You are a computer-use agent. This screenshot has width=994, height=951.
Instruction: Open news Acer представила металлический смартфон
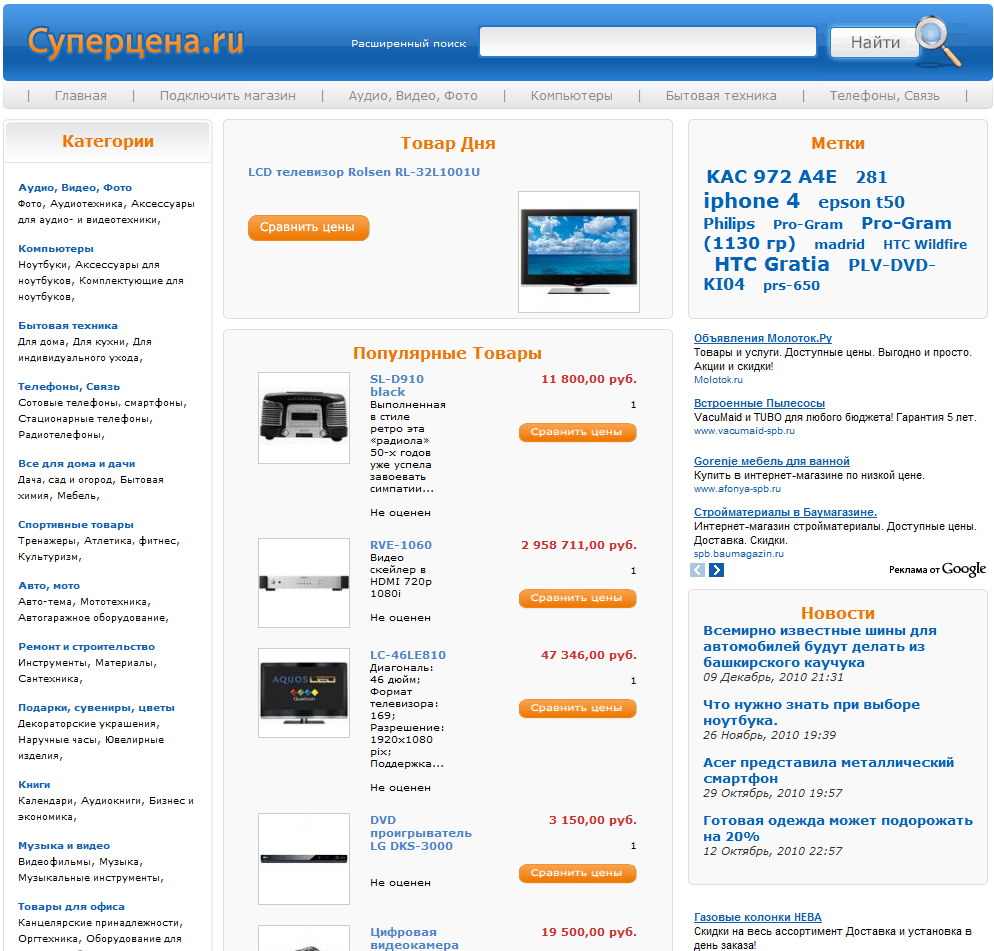coord(828,770)
